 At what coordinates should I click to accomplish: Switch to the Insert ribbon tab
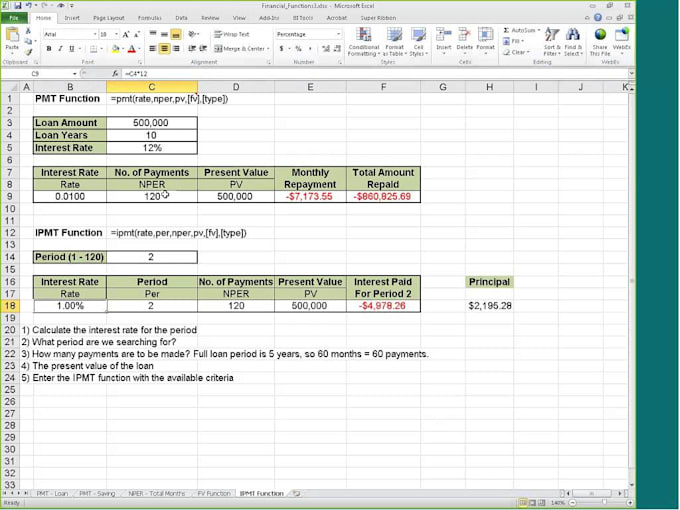(72, 18)
